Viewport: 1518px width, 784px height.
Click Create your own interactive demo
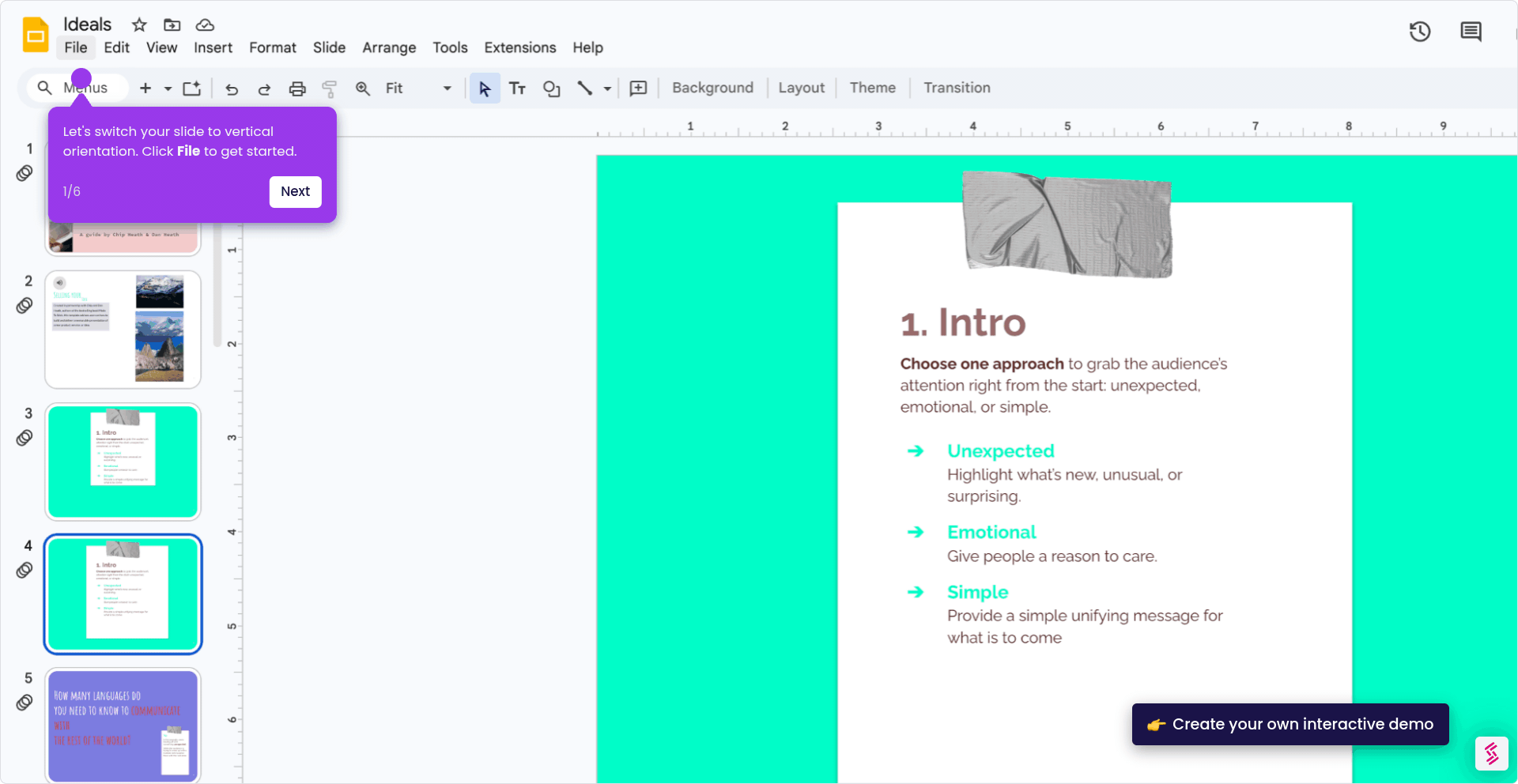[1290, 724]
